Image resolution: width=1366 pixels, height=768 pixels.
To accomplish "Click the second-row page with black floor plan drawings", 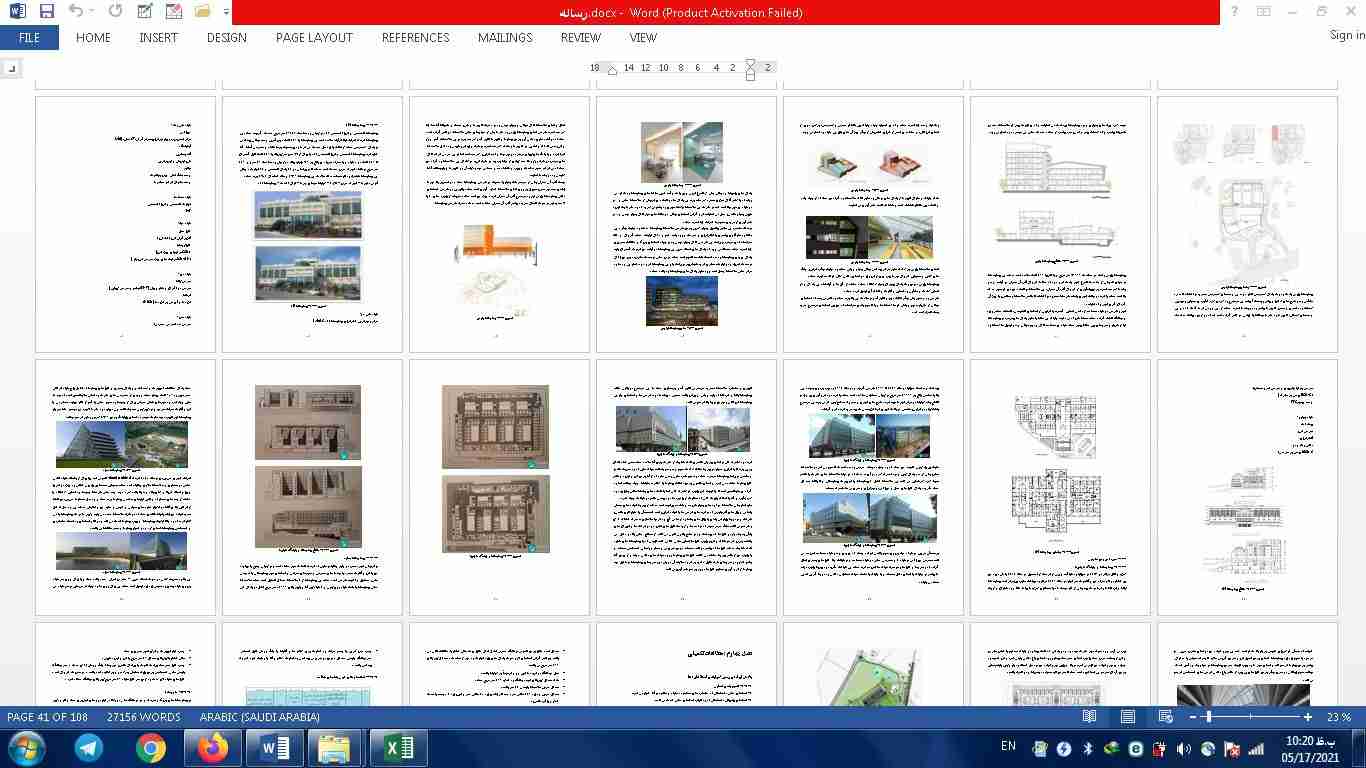I will (x=1060, y=487).
